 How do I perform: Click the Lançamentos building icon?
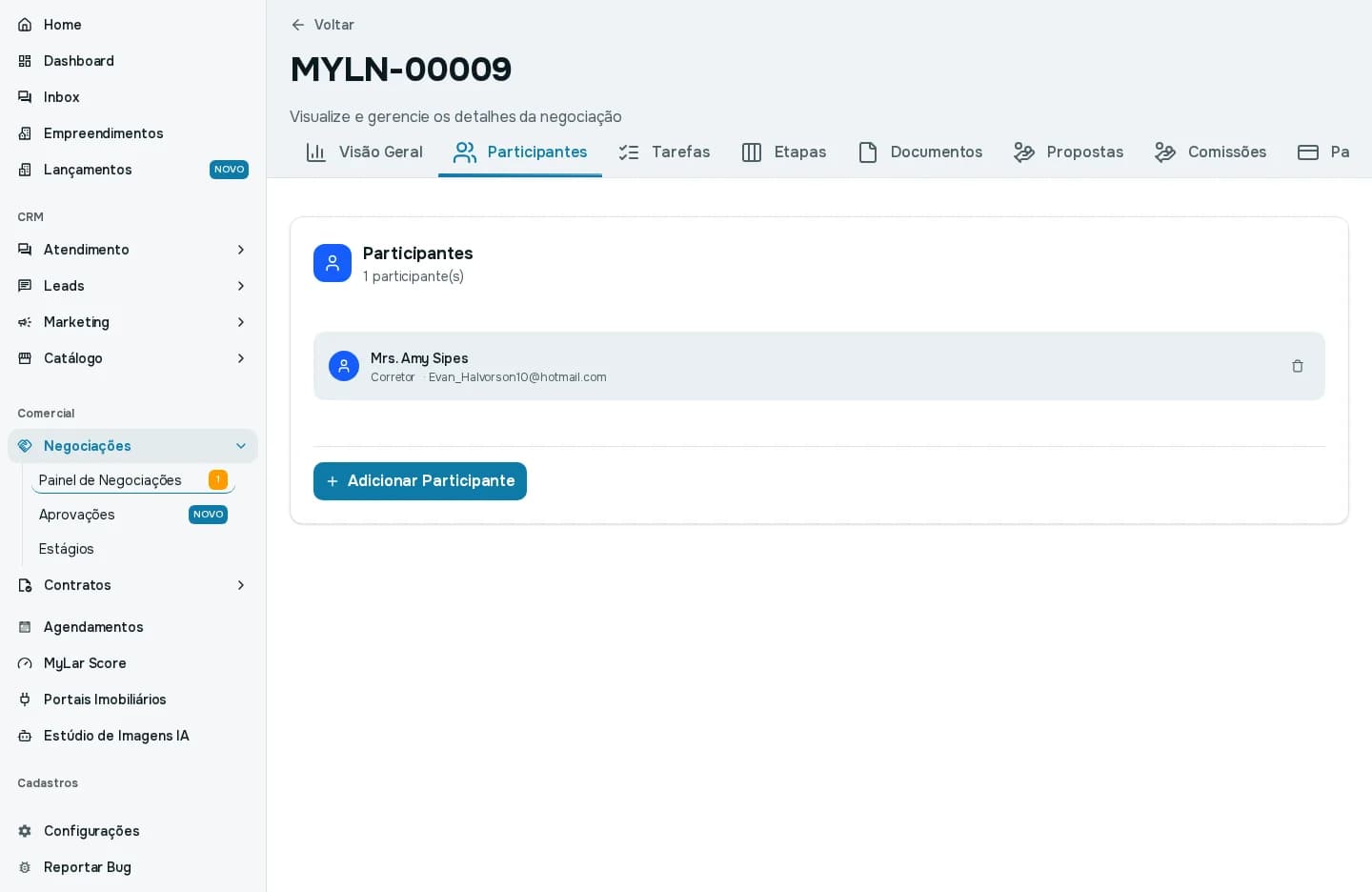[x=25, y=170]
